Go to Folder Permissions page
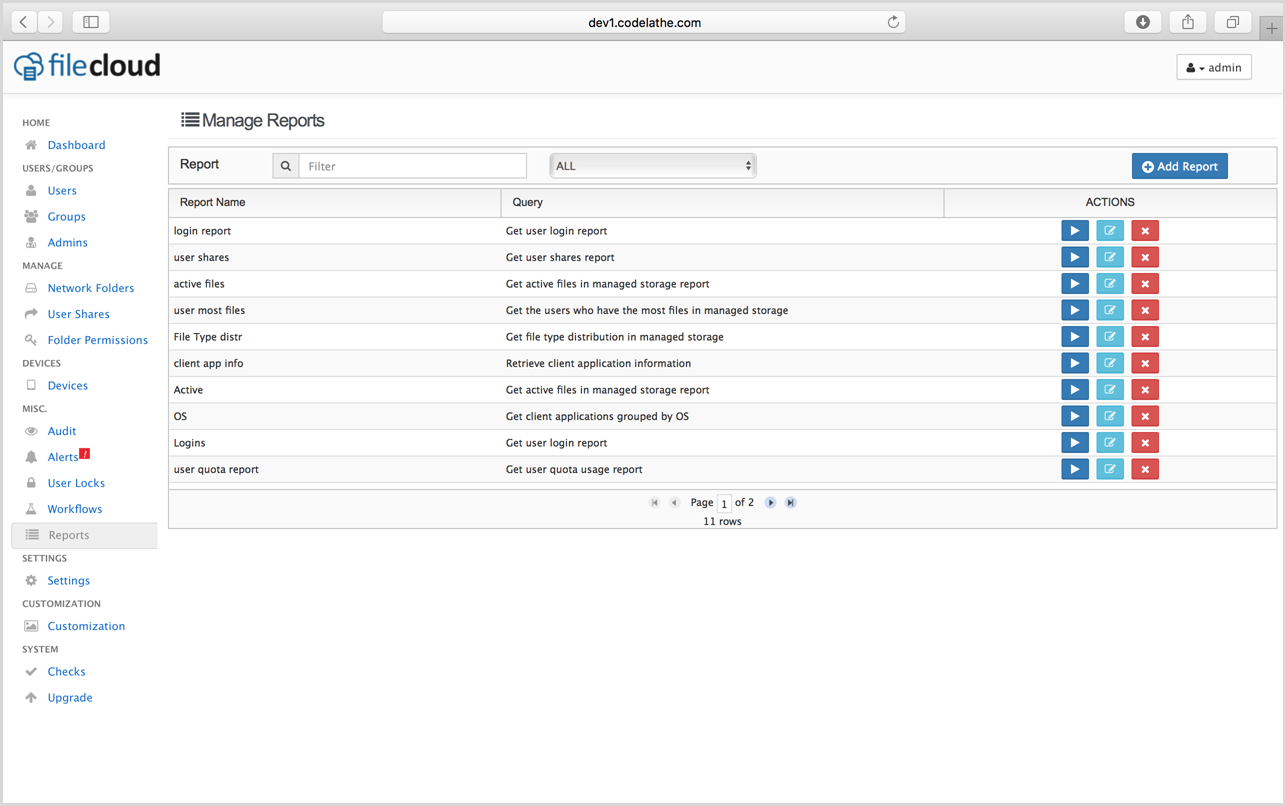Screen dimensions: 1286x806 click(98, 340)
